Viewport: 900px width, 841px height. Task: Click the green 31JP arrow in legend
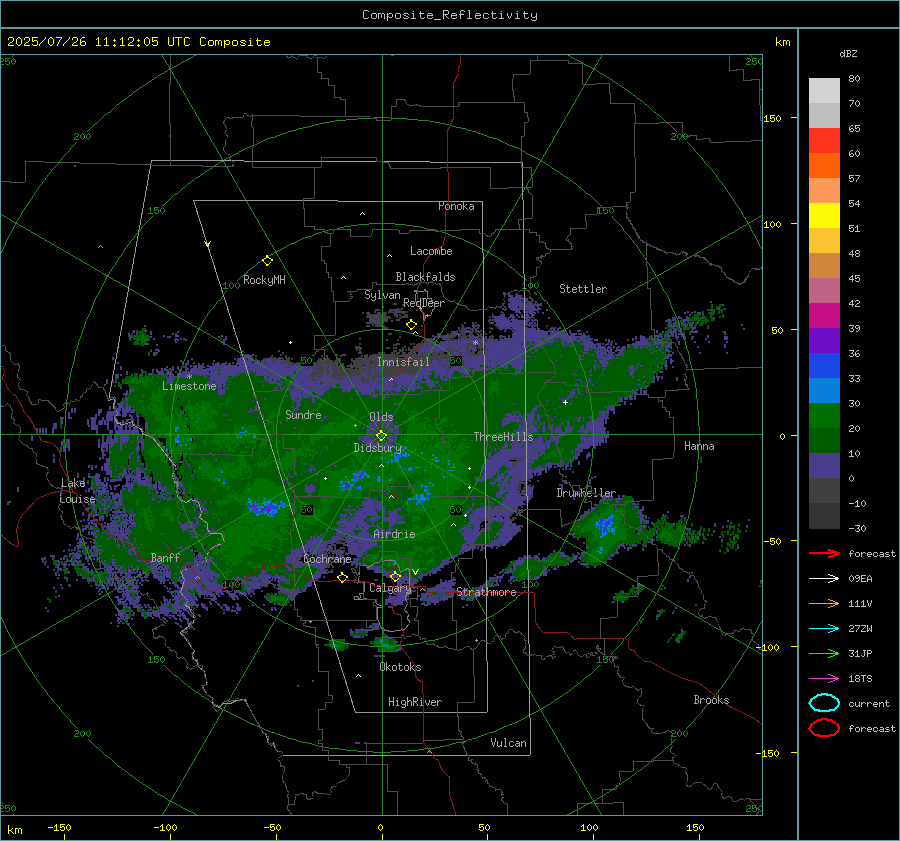click(824, 653)
